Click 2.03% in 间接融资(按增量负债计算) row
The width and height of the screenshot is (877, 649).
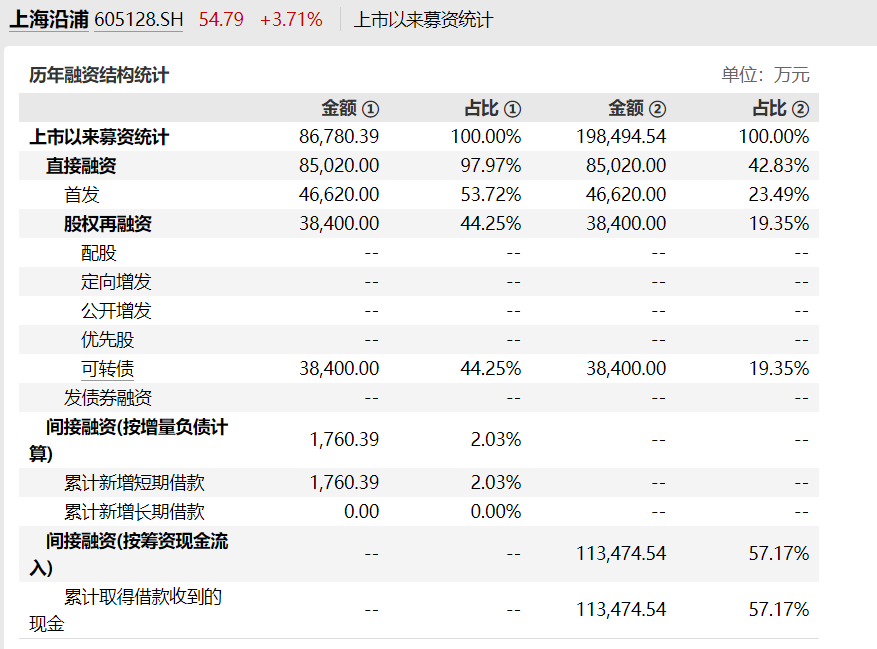click(496, 440)
